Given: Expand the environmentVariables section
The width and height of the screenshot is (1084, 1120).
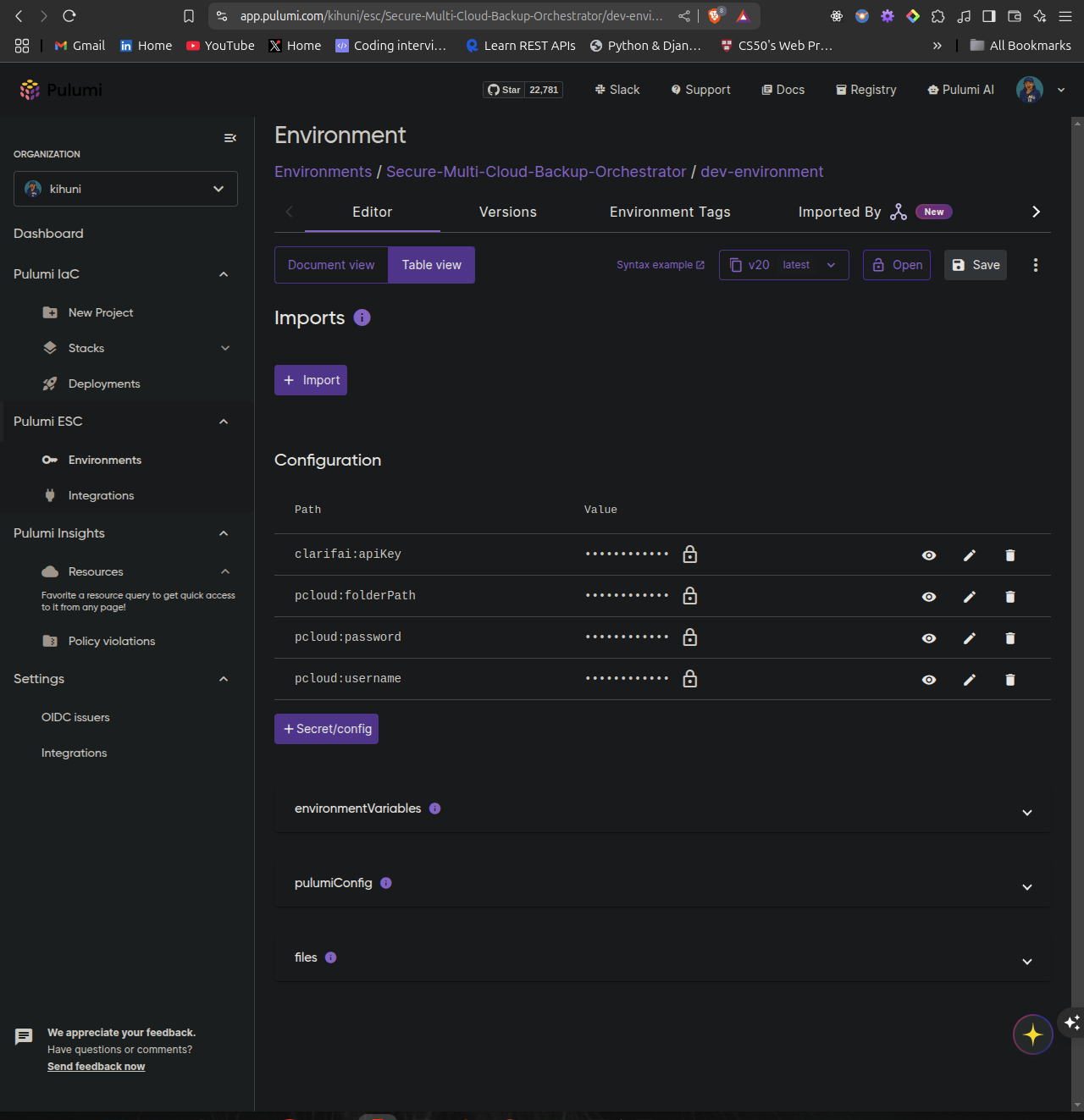Looking at the screenshot, I should point(1027,813).
